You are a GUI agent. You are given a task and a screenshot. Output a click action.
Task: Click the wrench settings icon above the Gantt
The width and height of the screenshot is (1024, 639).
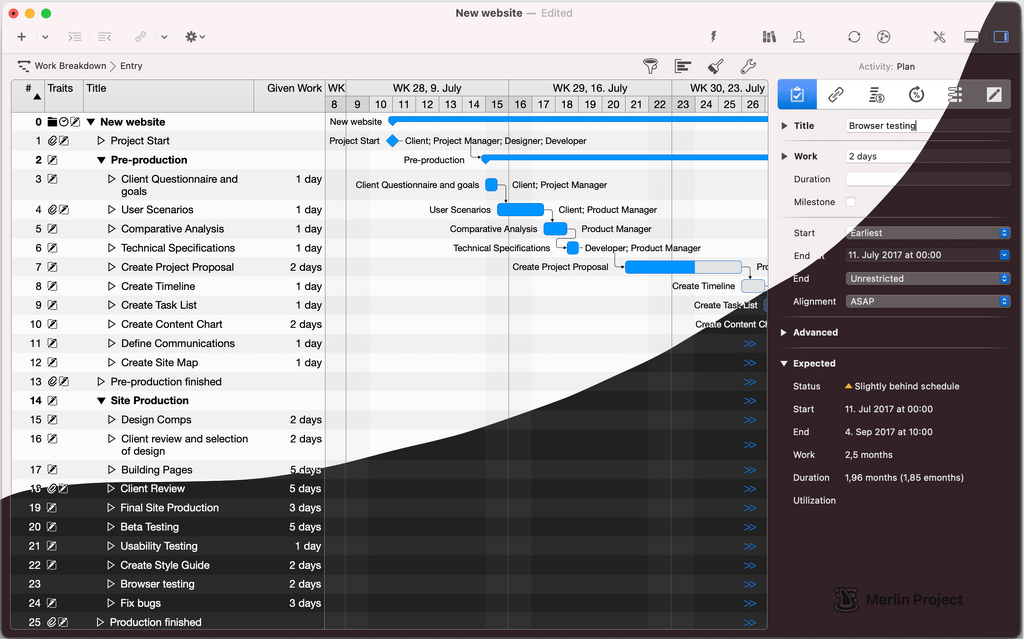747,66
